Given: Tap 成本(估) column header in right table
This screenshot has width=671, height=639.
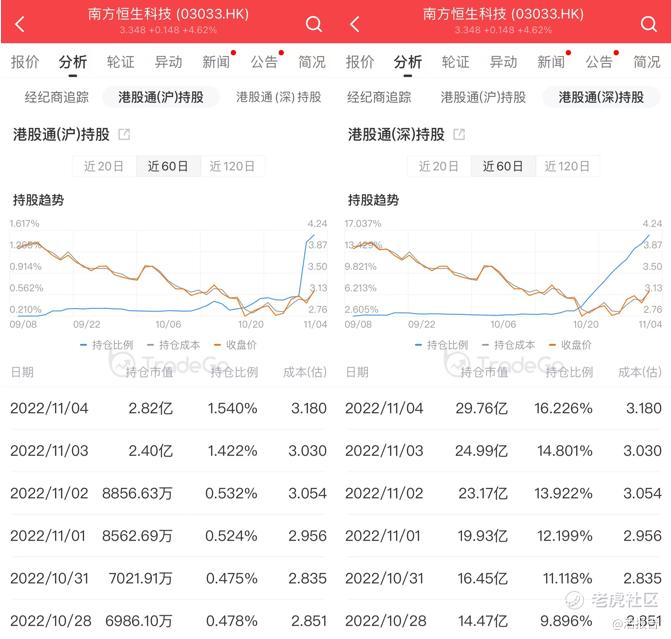Looking at the screenshot, I should point(640,372).
